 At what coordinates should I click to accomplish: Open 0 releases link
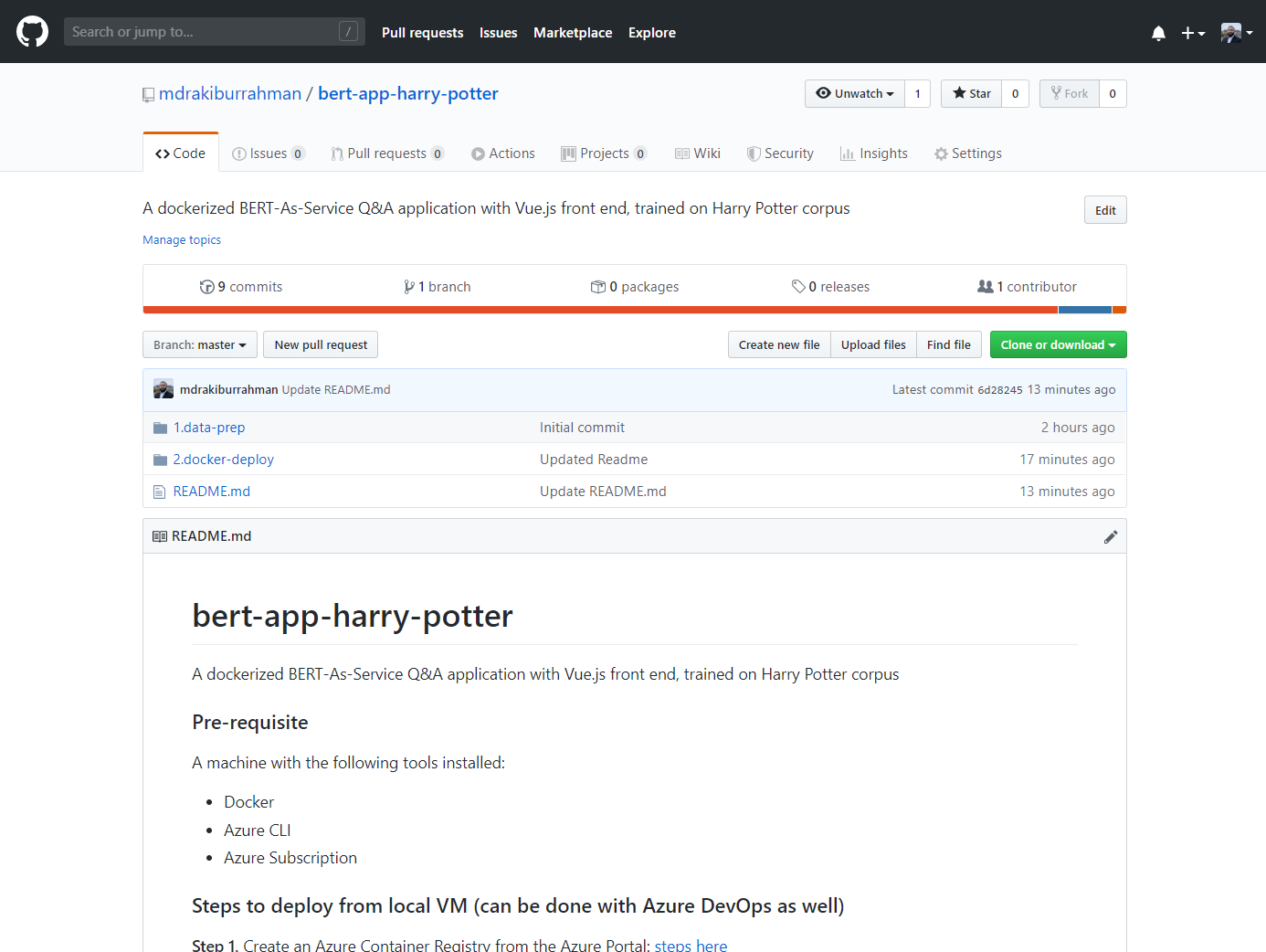[830, 287]
